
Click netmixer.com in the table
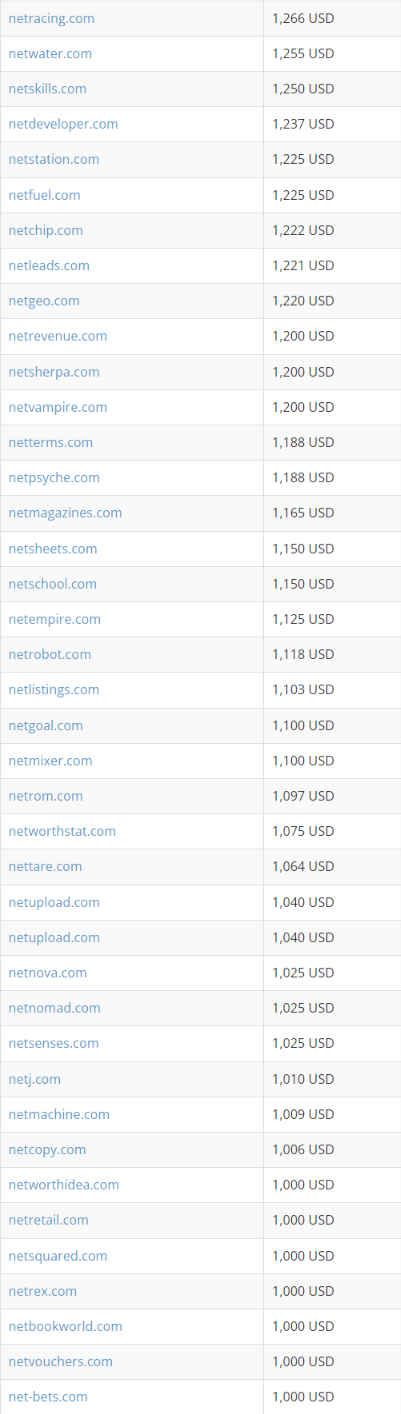50,760
